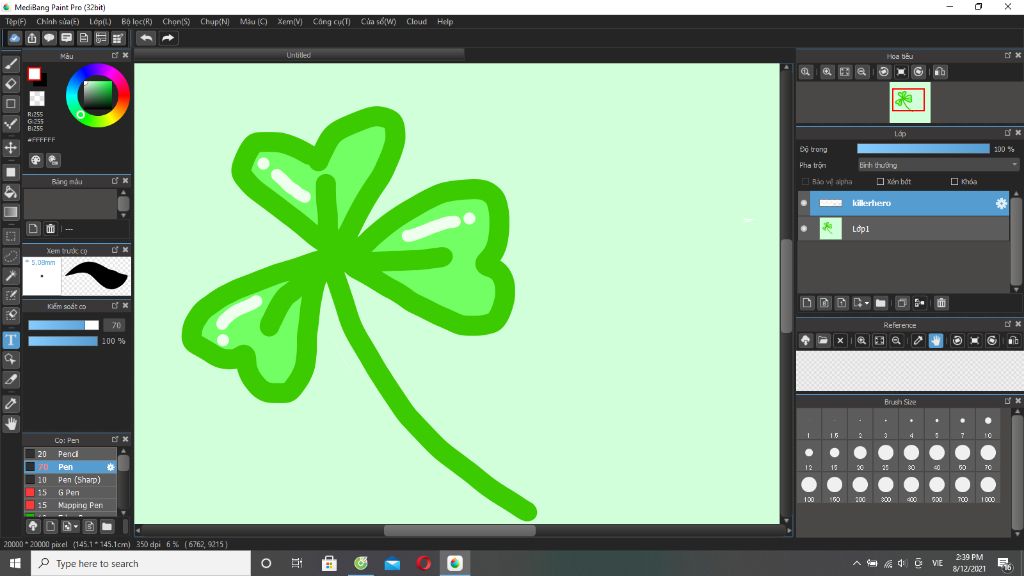The height and width of the screenshot is (576, 1024).
Task: Open the Mail app from the taskbar
Action: 392,563
